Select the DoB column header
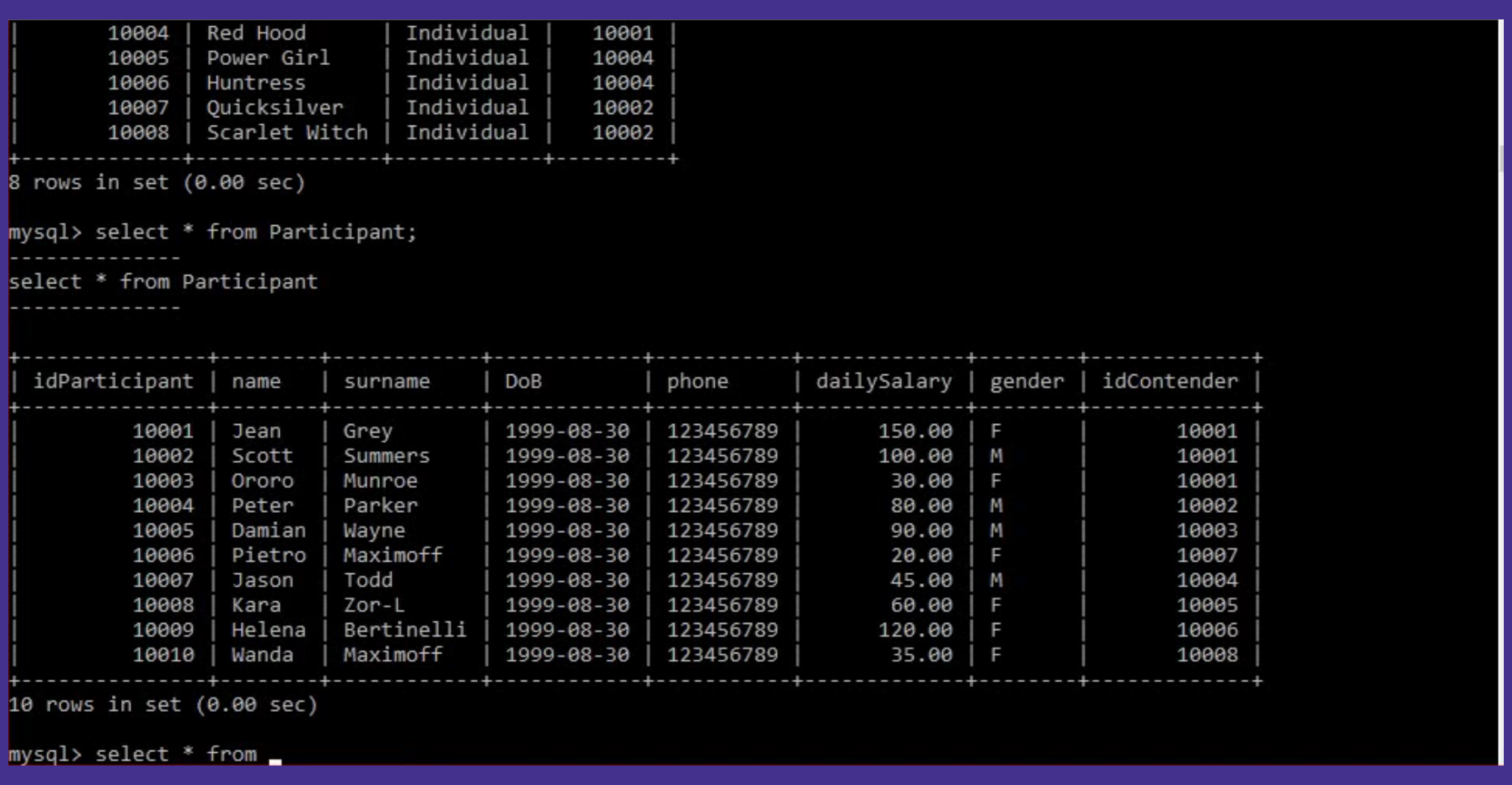1512x785 pixels. click(x=523, y=381)
